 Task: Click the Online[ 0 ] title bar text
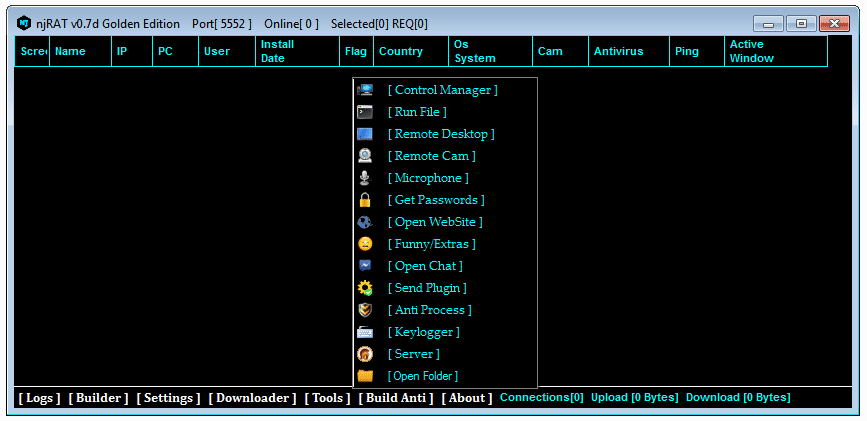291,24
